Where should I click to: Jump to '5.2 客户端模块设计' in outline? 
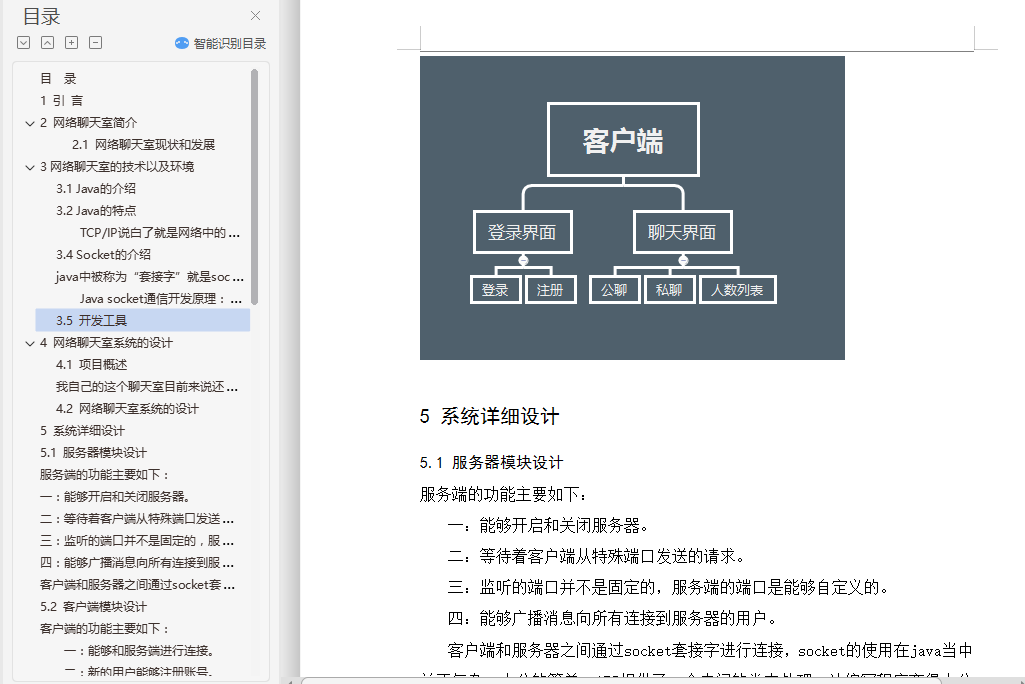click(x=93, y=607)
